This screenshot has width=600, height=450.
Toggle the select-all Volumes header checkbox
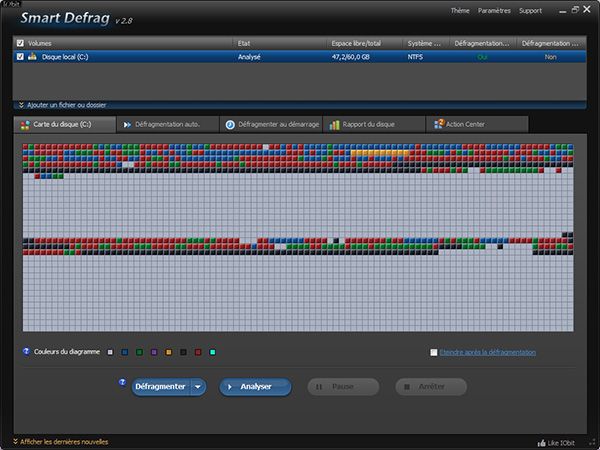coord(20,44)
